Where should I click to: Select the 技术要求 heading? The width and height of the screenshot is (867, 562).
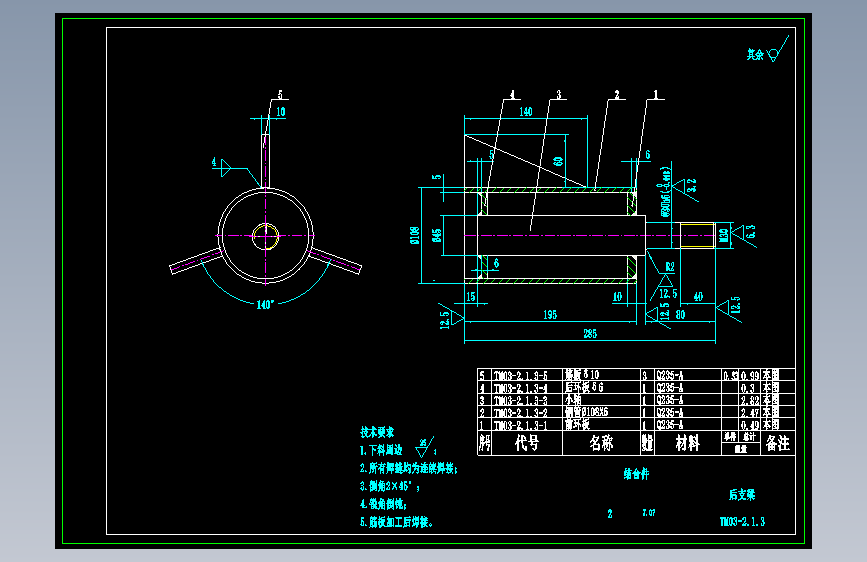pyautogui.click(x=377, y=432)
